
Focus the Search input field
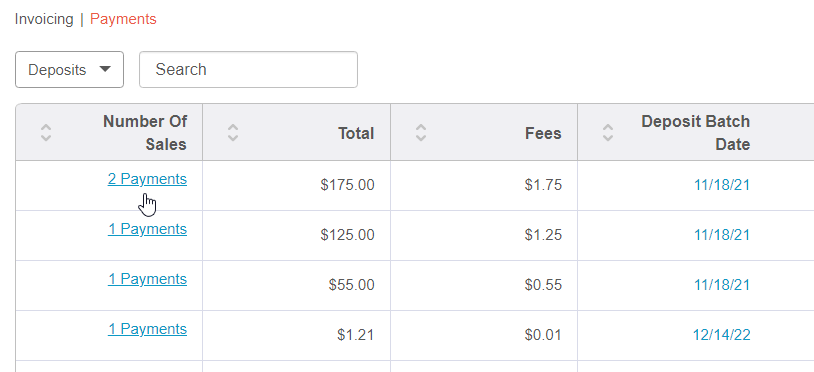(x=248, y=70)
